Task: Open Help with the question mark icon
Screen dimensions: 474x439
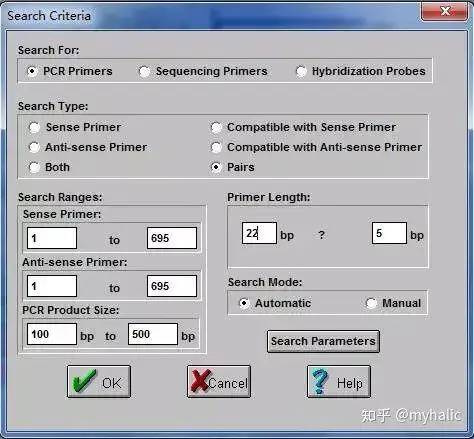Action: (x=339, y=381)
